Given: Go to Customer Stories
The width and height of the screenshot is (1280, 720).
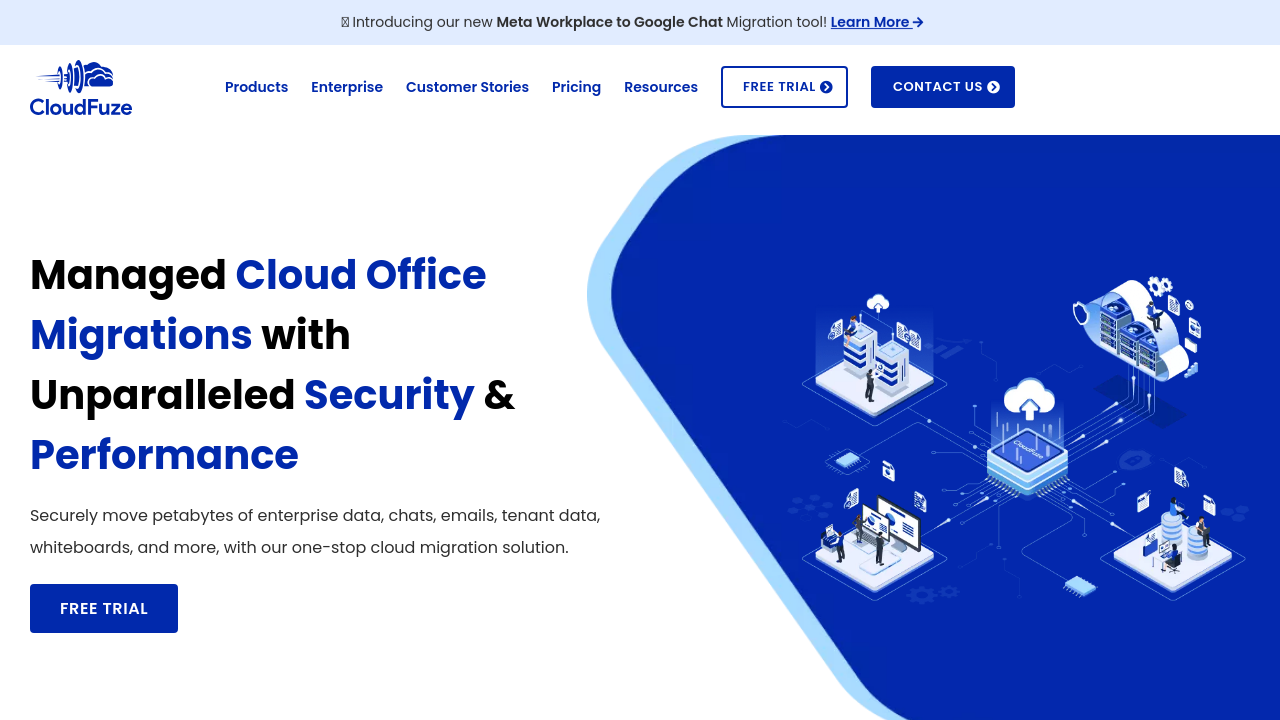Looking at the screenshot, I should pos(467,87).
